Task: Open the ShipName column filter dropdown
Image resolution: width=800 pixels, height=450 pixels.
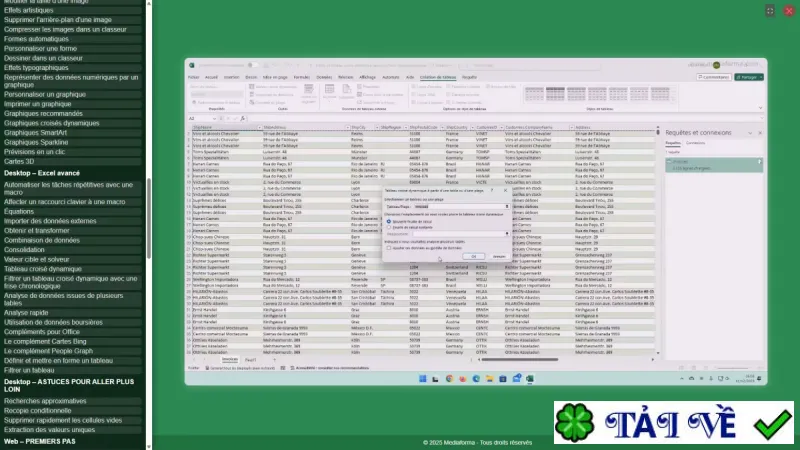Action: [x=259, y=128]
